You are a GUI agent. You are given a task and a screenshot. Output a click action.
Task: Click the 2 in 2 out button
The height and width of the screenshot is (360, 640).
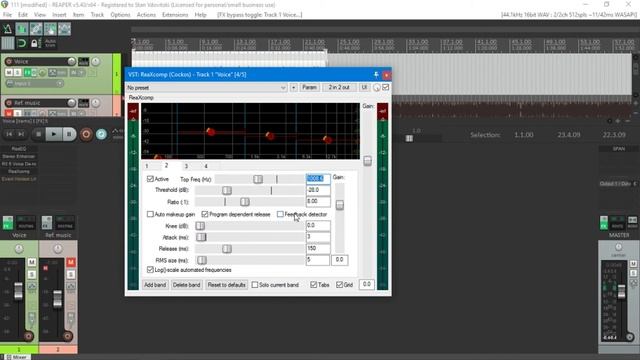coord(339,88)
